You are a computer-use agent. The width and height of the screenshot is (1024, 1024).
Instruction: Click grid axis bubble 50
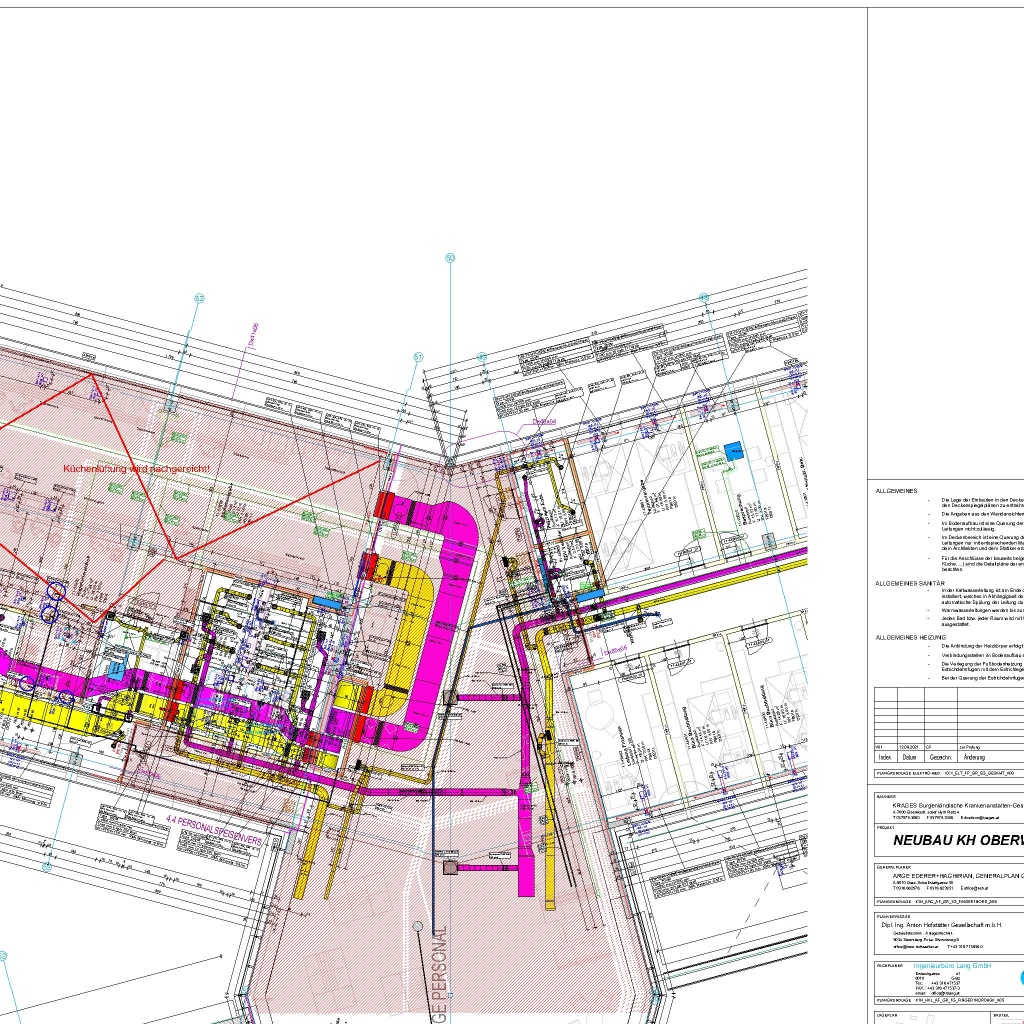click(x=450, y=258)
